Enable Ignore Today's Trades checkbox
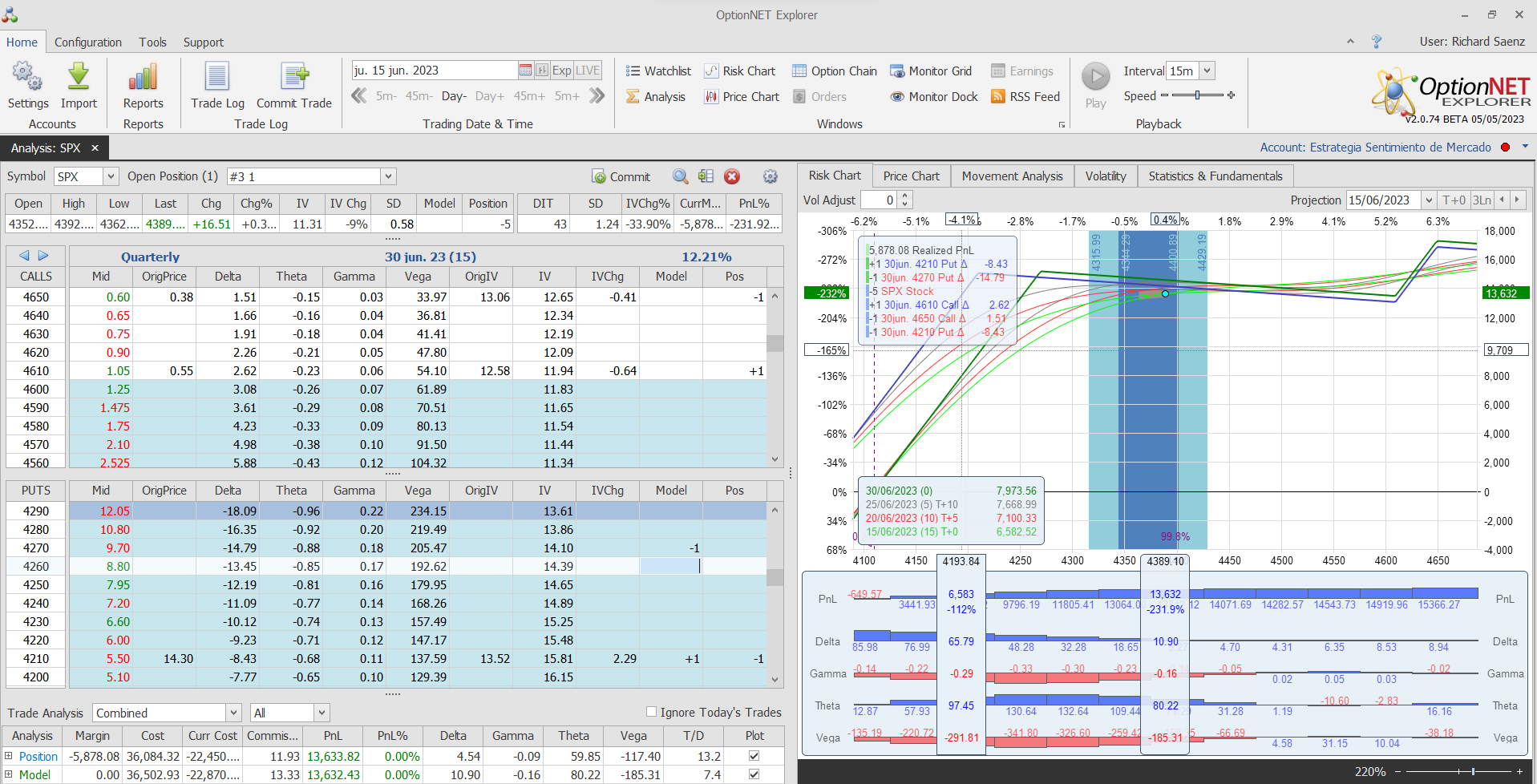Image resolution: width=1537 pixels, height=784 pixels. pos(652,712)
